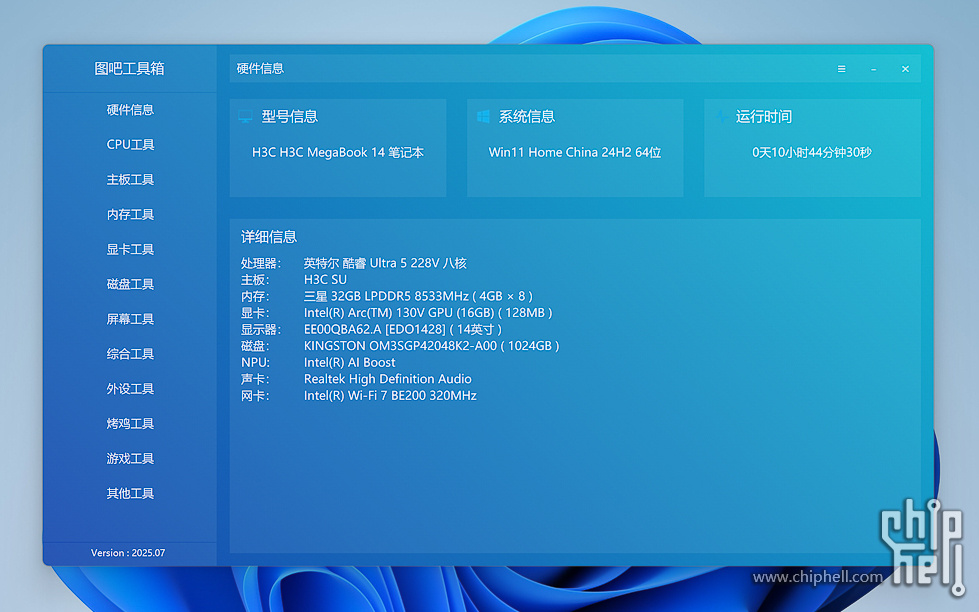Click the GPU value Intel(R) Arc(TM) 130V
This screenshot has height=612, width=979.
428,313
